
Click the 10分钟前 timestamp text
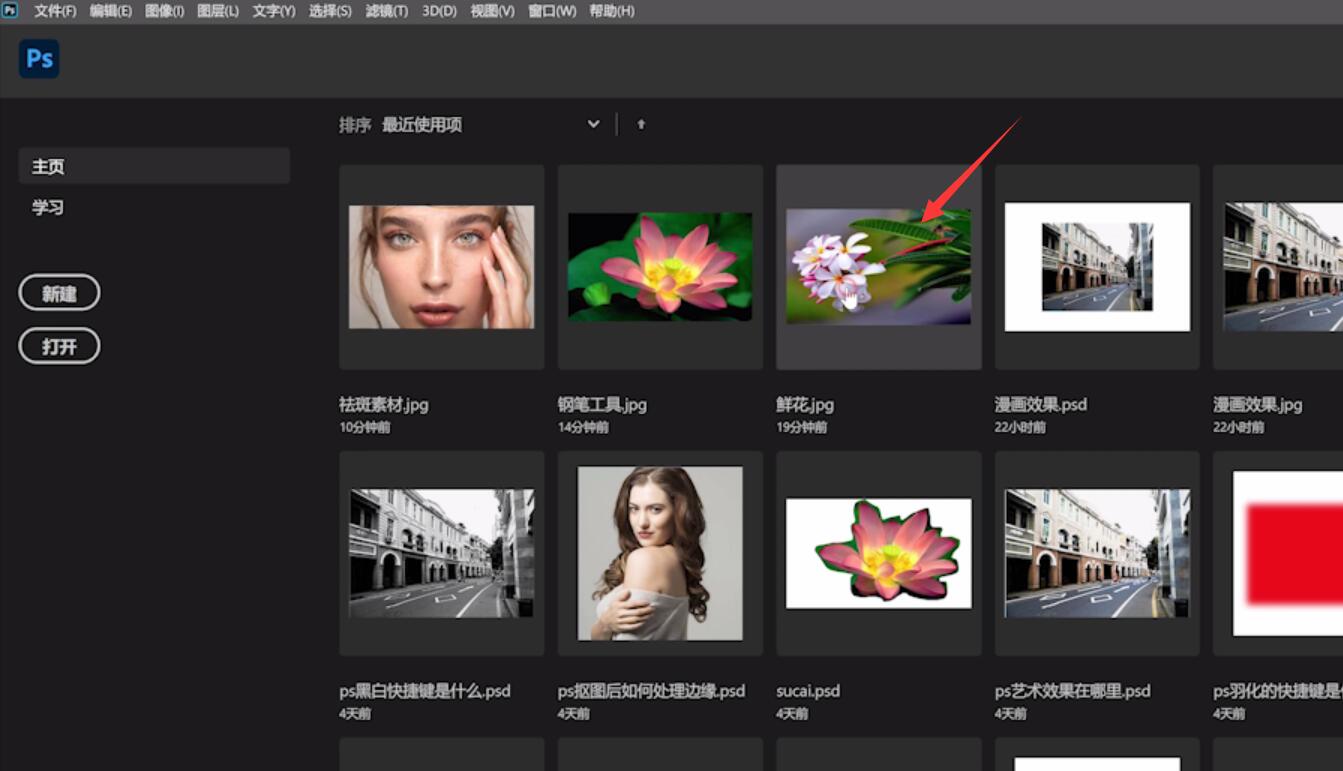(x=365, y=428)
